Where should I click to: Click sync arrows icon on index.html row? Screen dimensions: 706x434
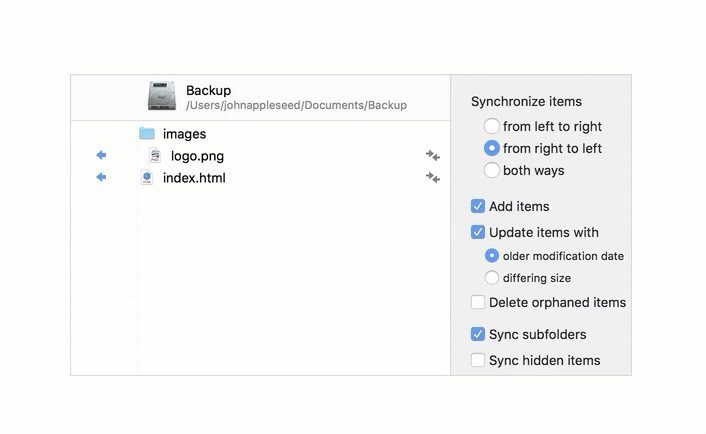coord(432,177)
